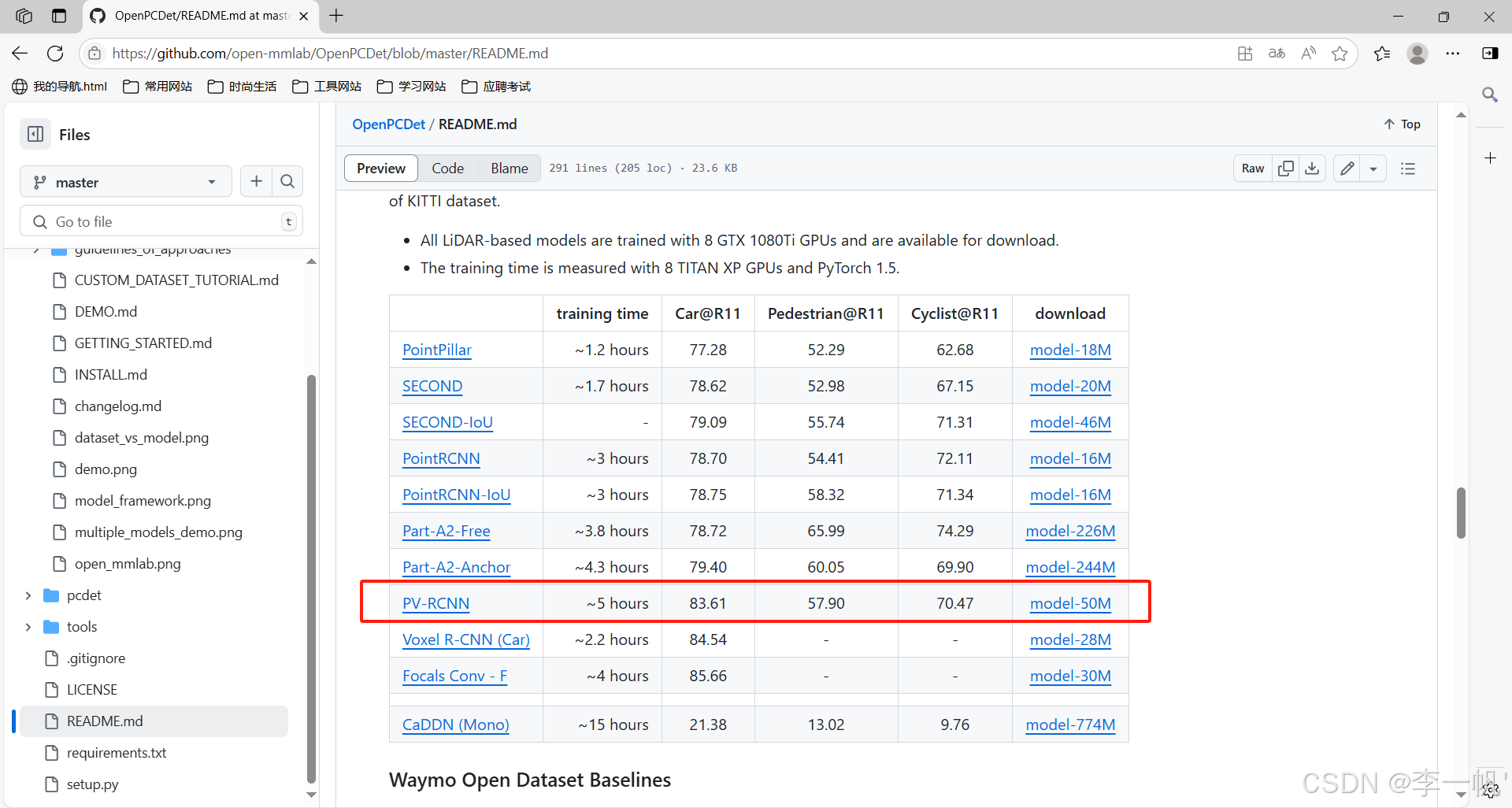Select README.md in file tree
The width and height of the screenshot is (1512, 808).
[154, 721]
